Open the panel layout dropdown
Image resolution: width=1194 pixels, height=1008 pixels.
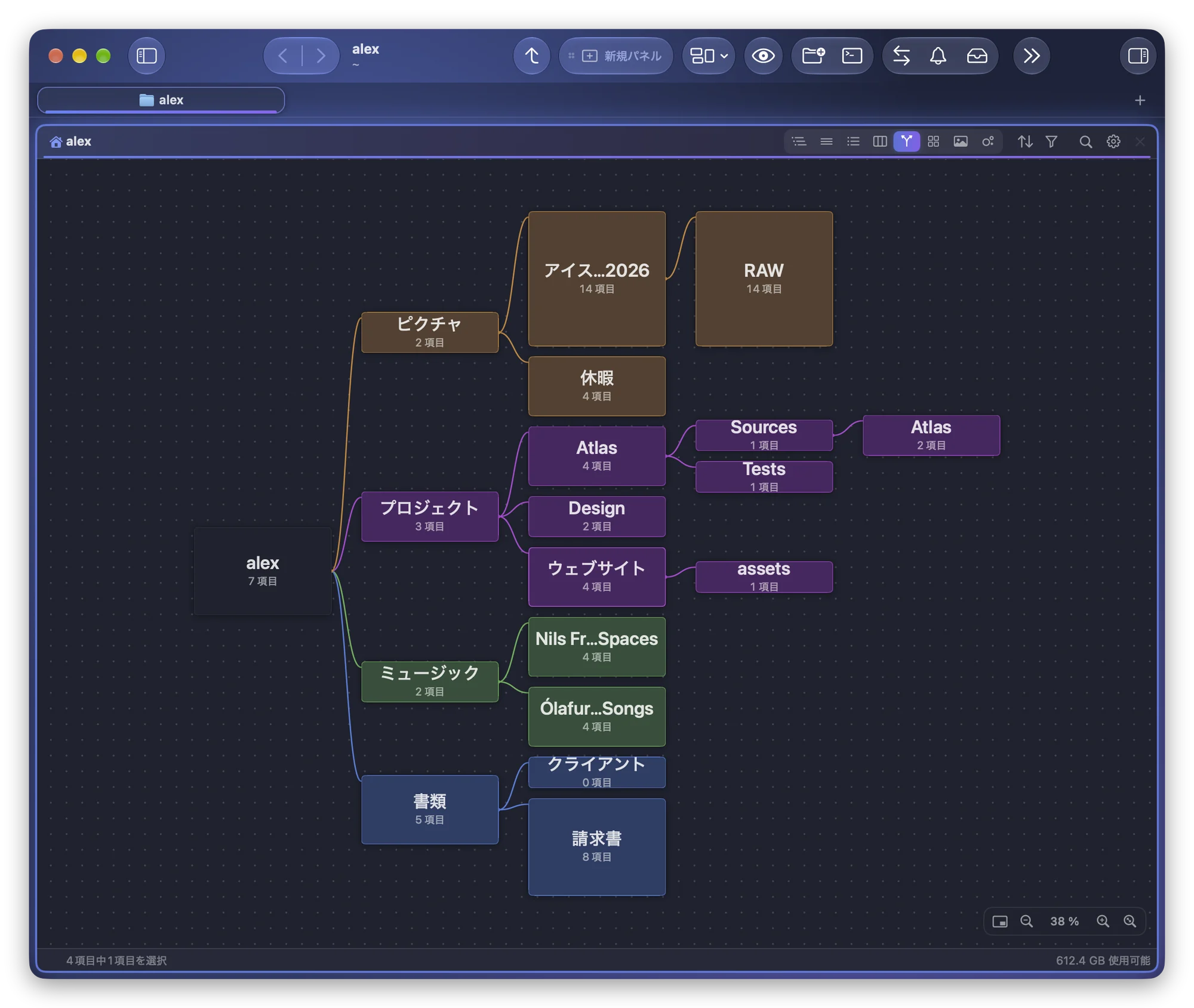709,56
